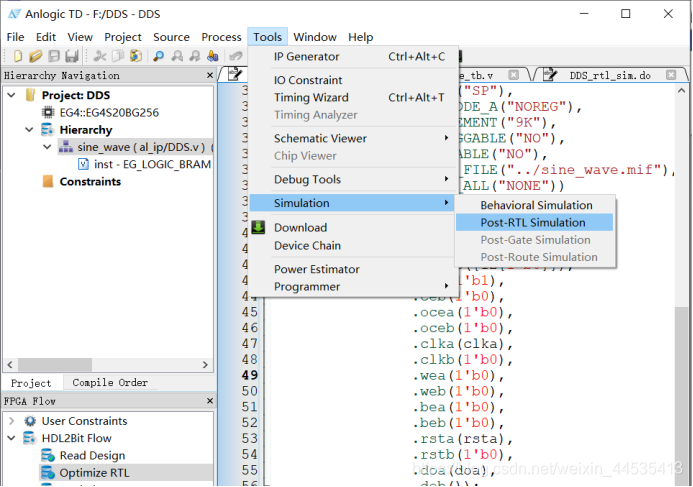Click the User Constraints gear icon
The height and width of the screenshot is (487, 693).
30,421
